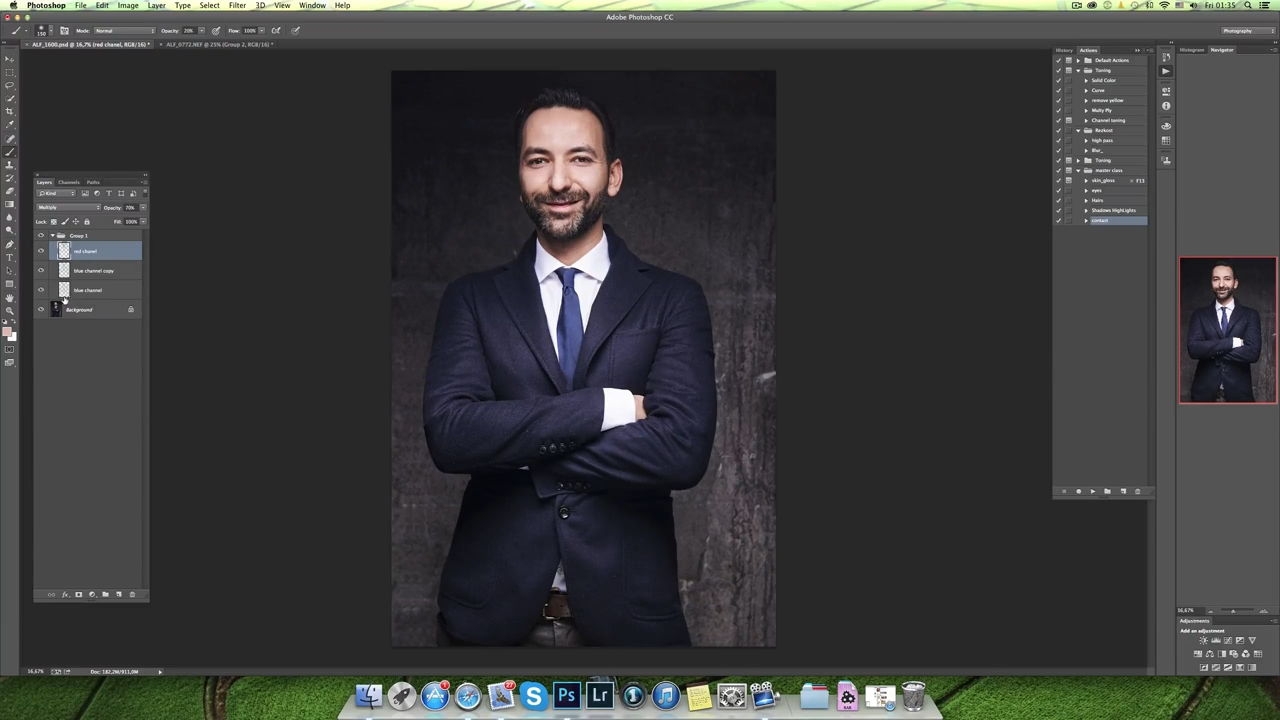This screenshot has width=1280, height=720.
Task: Stop action recording in Actions panel
Action: (x=1063, y=491)
